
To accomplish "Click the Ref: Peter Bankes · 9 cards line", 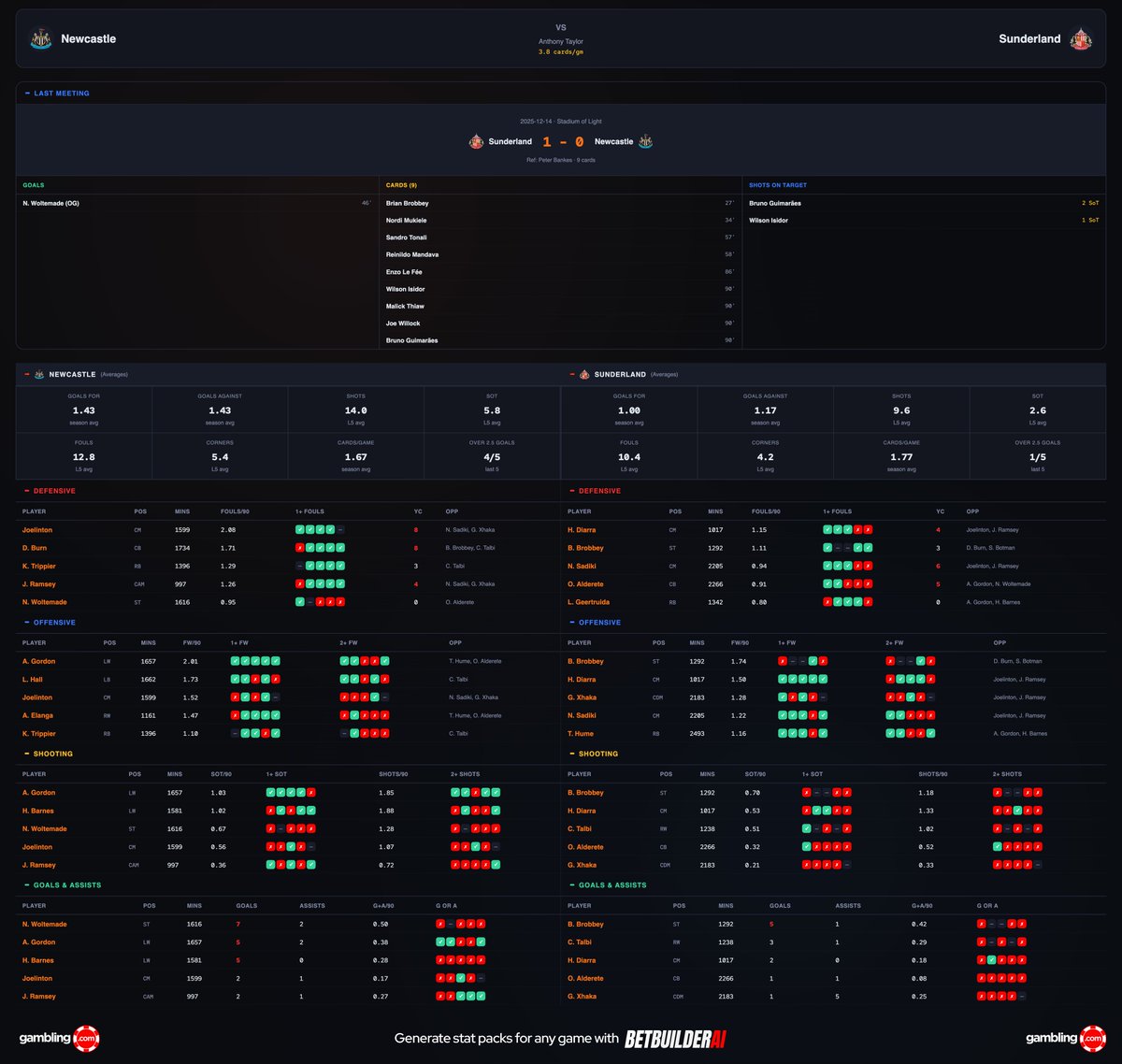I will pos(561,160).
